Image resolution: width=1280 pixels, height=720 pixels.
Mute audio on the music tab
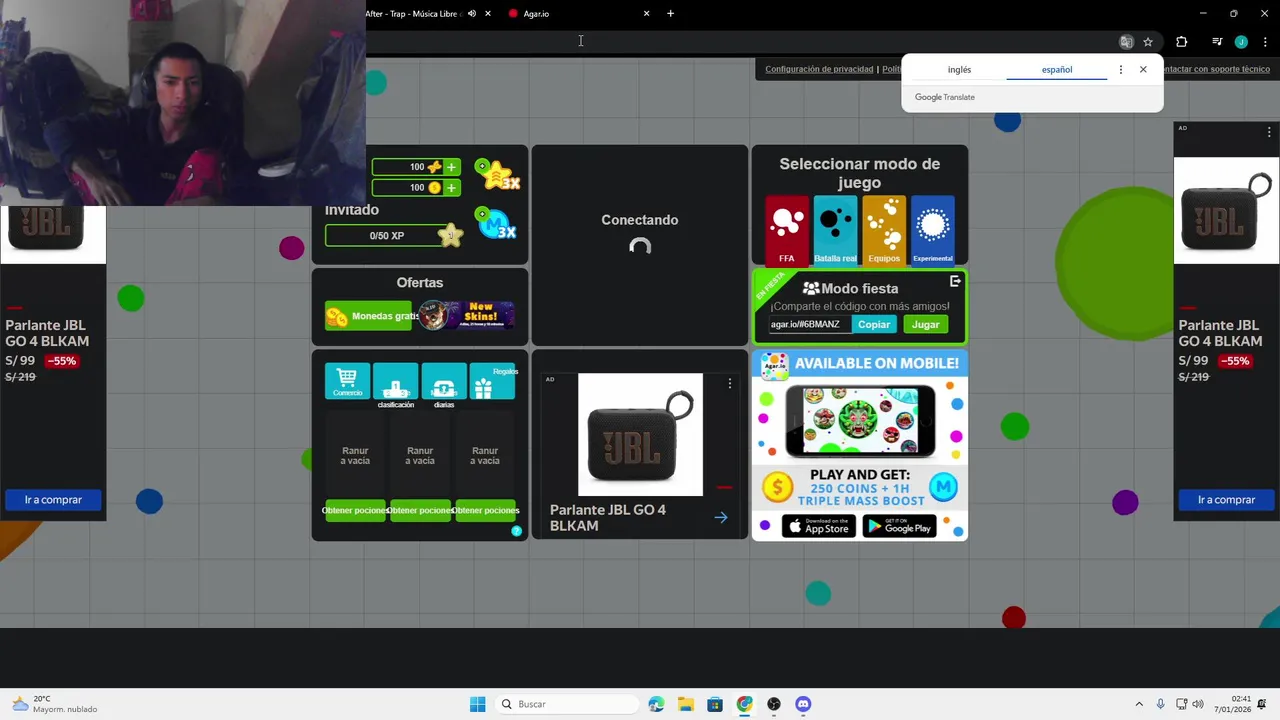coord(472,13)
